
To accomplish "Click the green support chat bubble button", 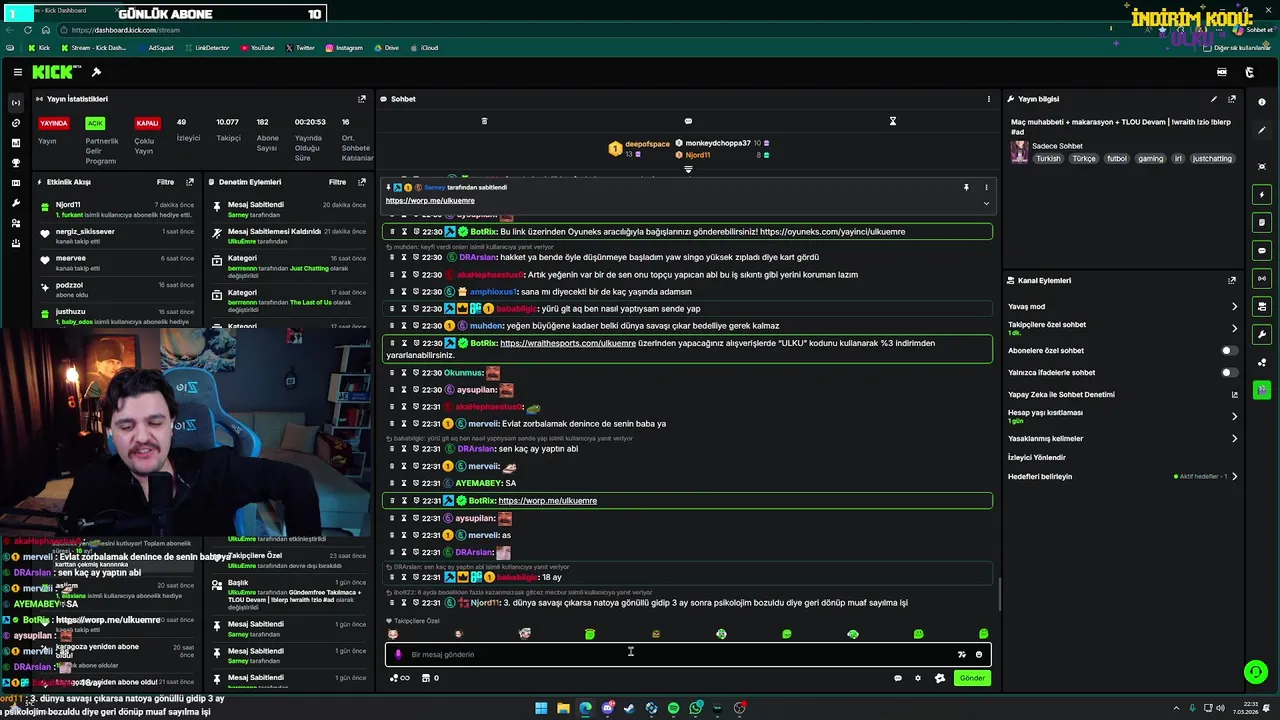I will (1255, 672).
